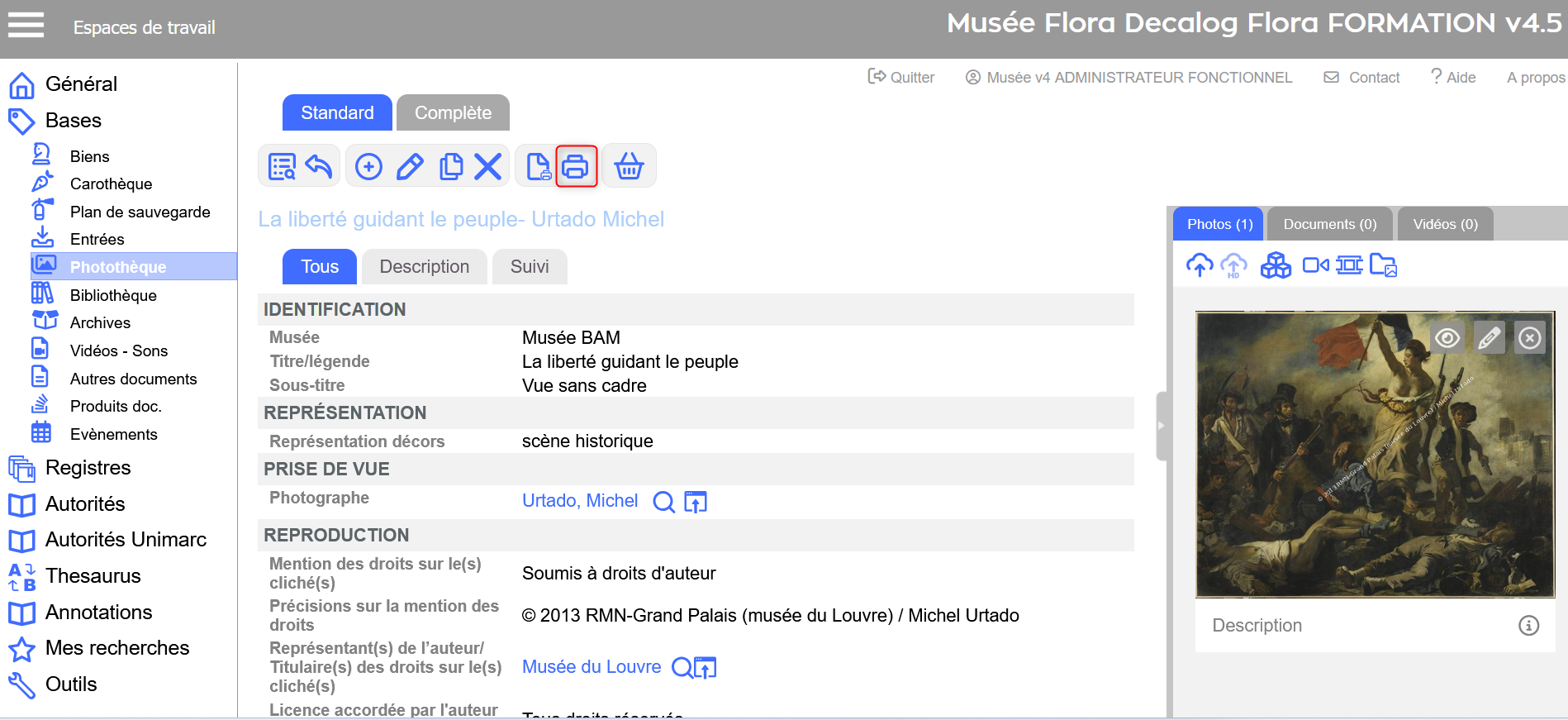This screenshot has width=1568, height=720.
Task: Collapse the media panel with side arrow
Action: (1161, 426)
